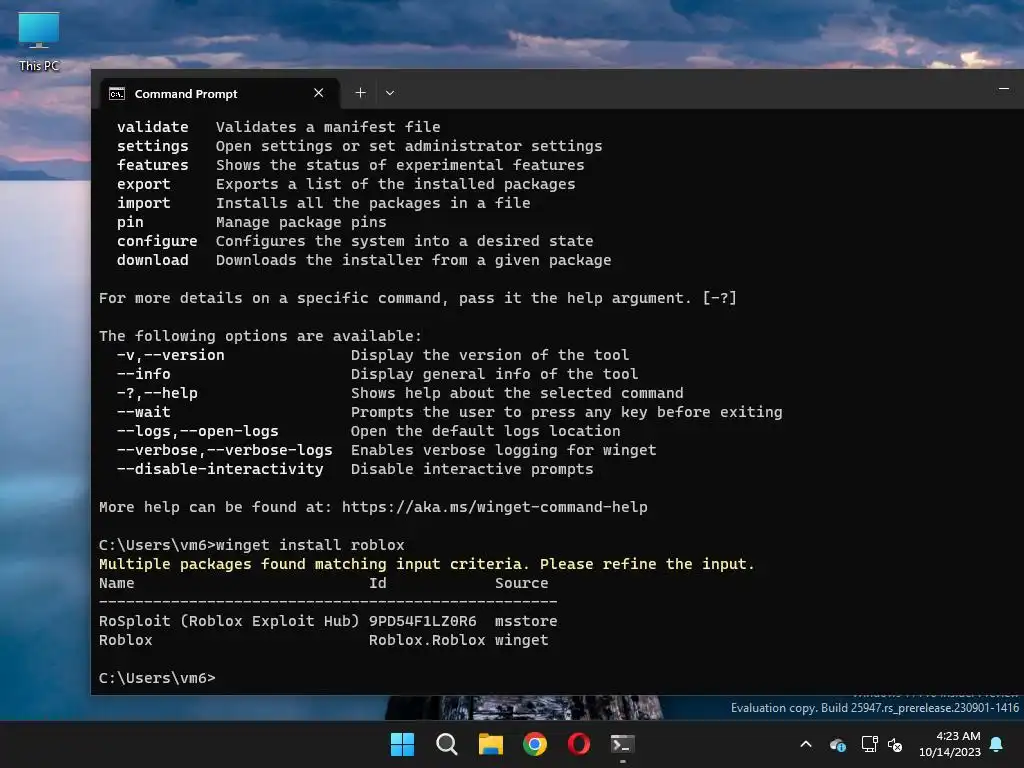1024x768 pixels.
Task: Click 'Manage package pins' description
Action: [x=301, y=222]
